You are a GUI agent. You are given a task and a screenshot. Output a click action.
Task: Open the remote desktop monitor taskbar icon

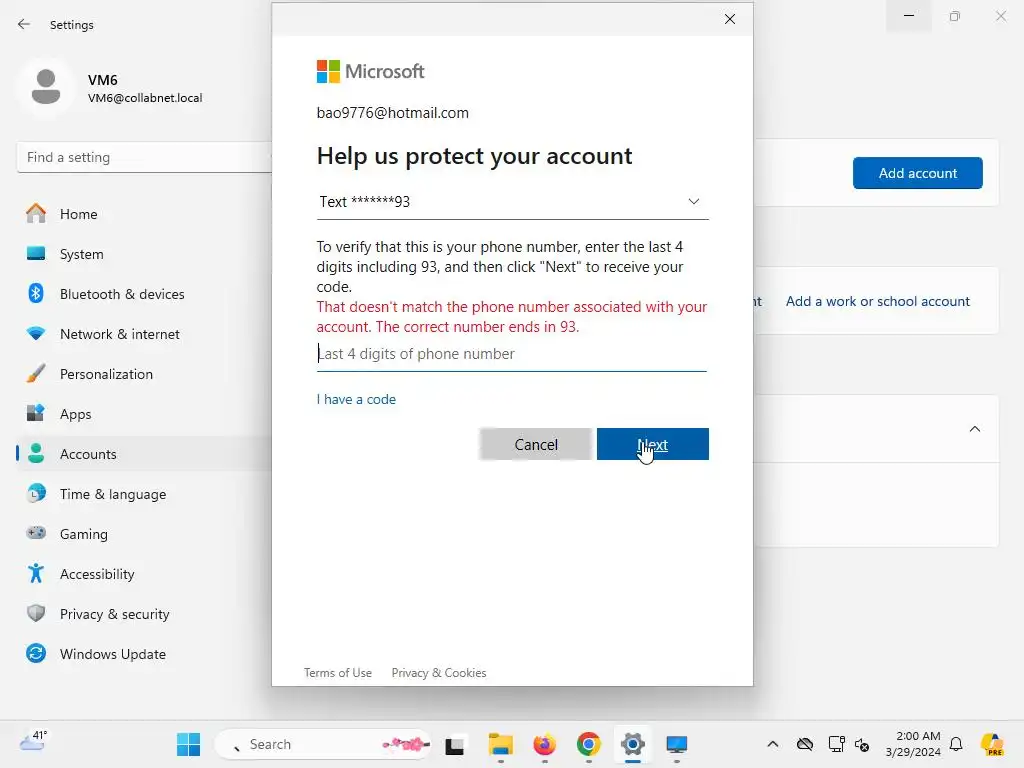[x=677, y=744]
